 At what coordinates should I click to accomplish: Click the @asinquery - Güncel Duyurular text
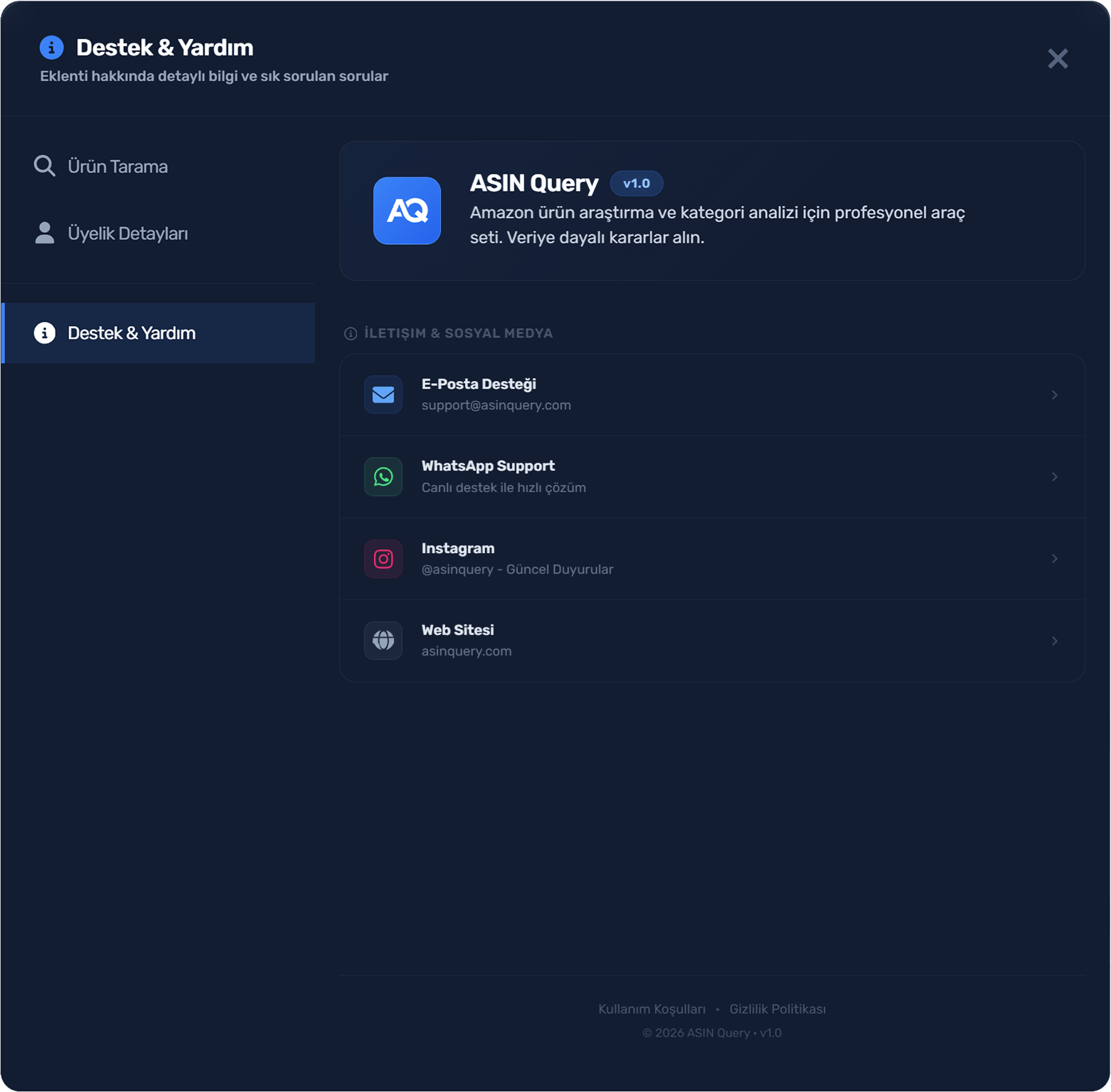tap(517, 569)
